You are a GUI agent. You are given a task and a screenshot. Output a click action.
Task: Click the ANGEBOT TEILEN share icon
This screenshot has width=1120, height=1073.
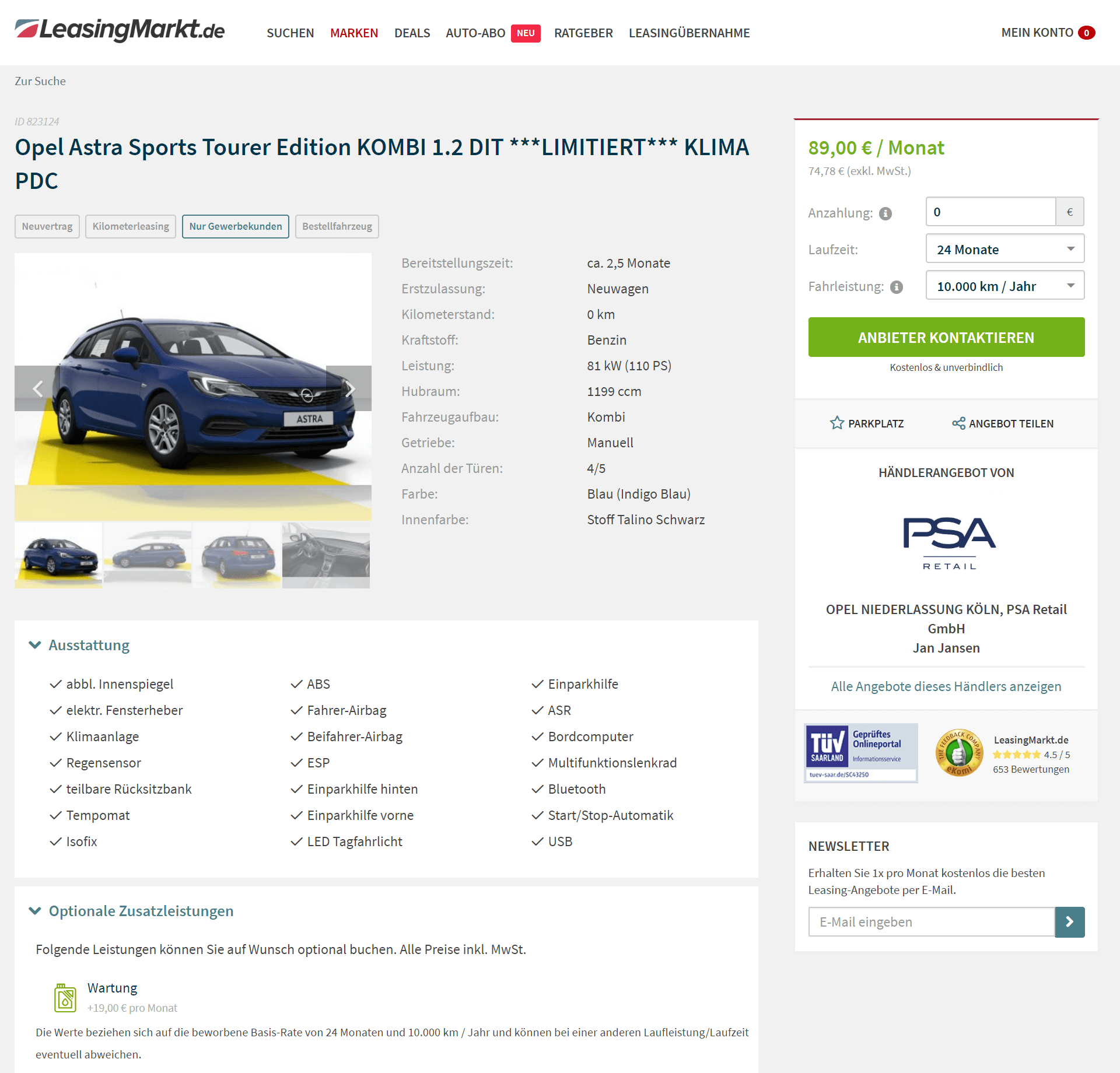coord(1002,423)
